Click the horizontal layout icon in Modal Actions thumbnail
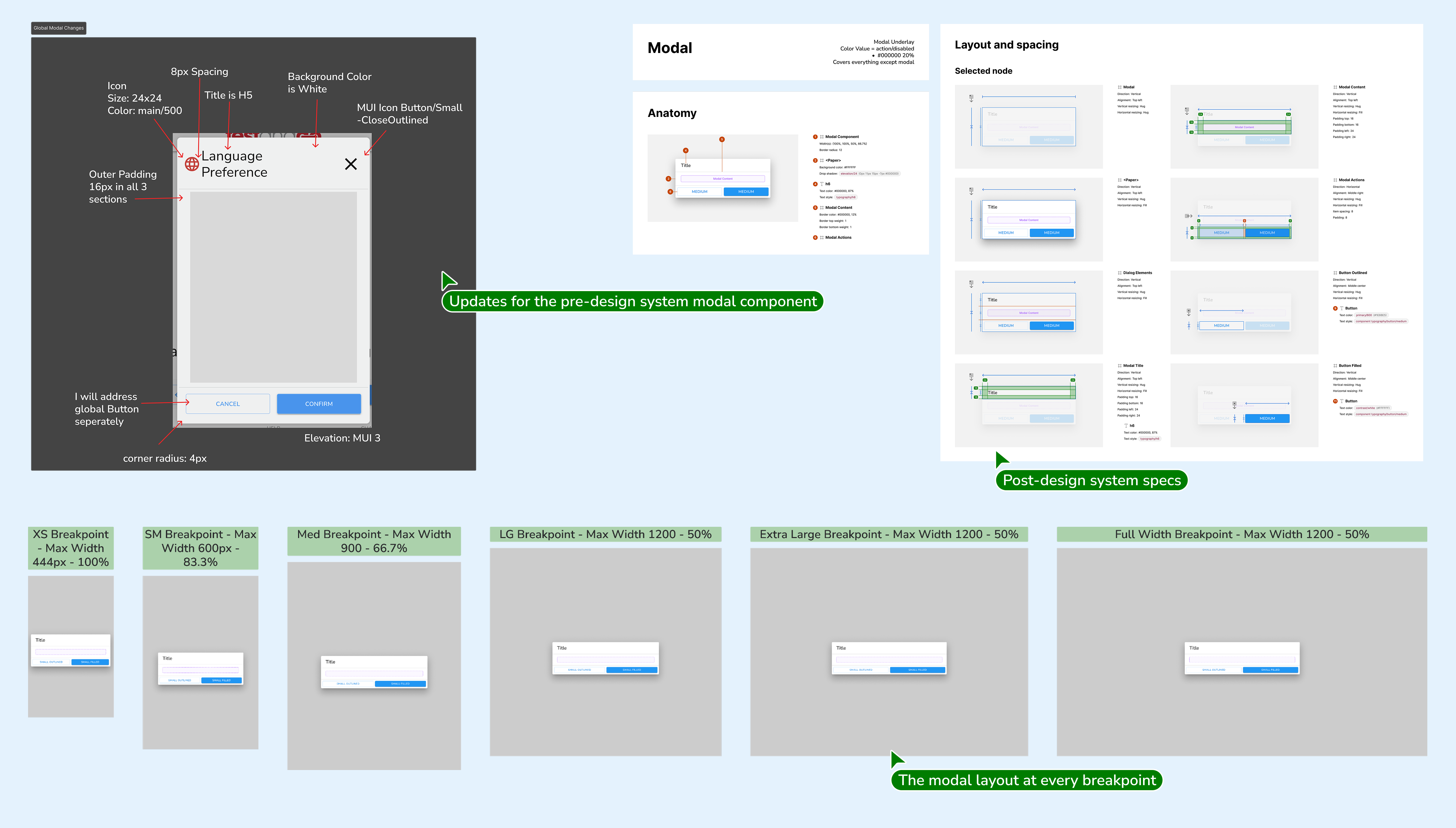1456x828 pixels. (x=1188, y=216)
